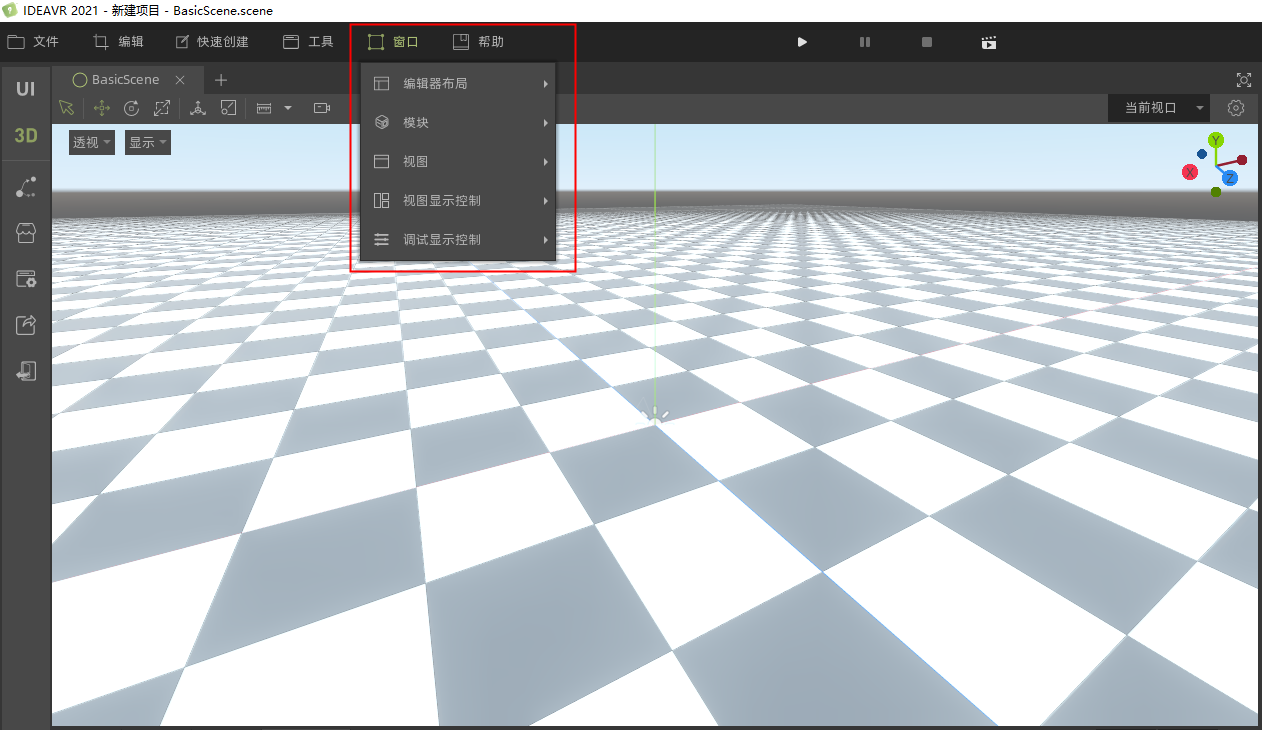
Task: Switch to UI editing mode
Action: click(x=25, y=89)
